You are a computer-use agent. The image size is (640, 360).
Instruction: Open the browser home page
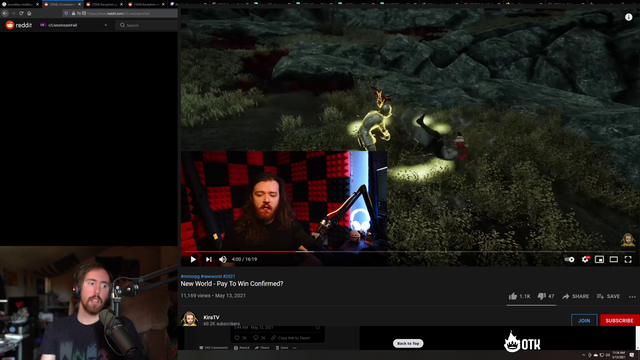click(x=29, y=13)
